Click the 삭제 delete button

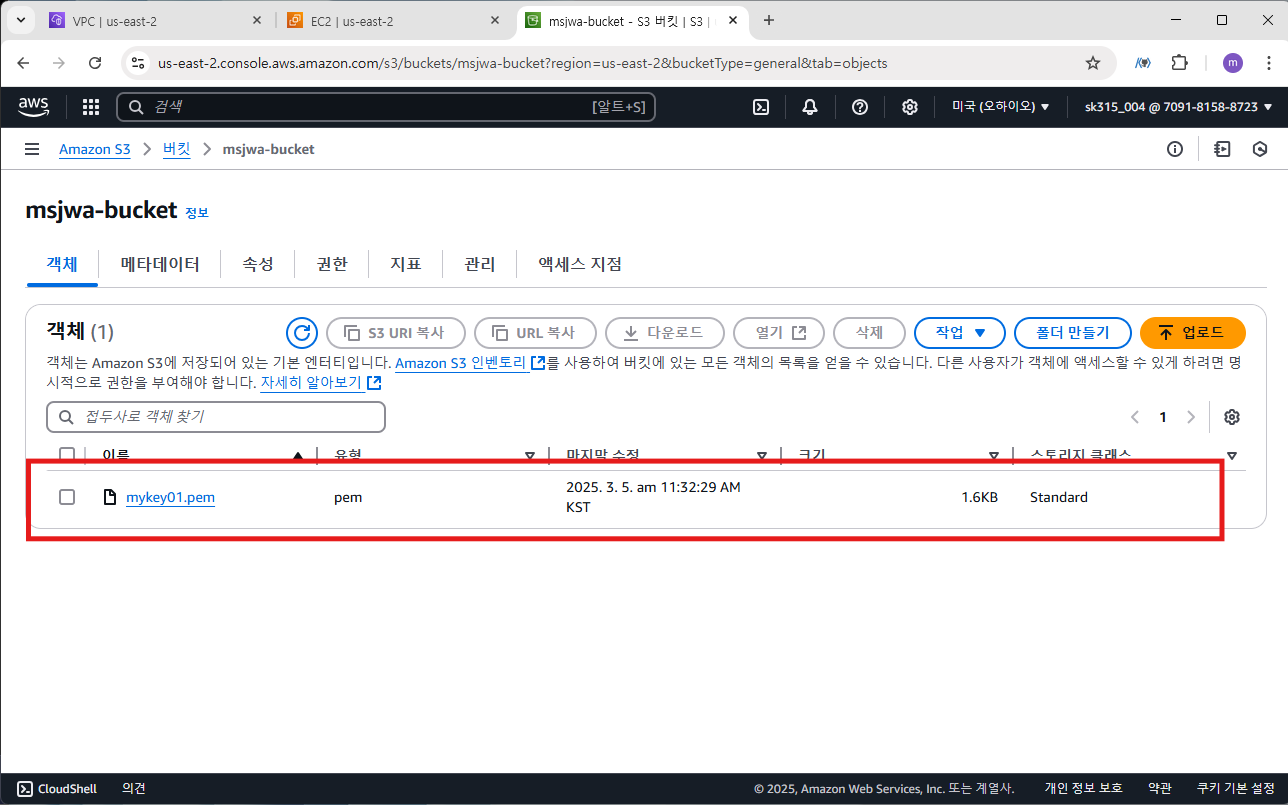869,333
